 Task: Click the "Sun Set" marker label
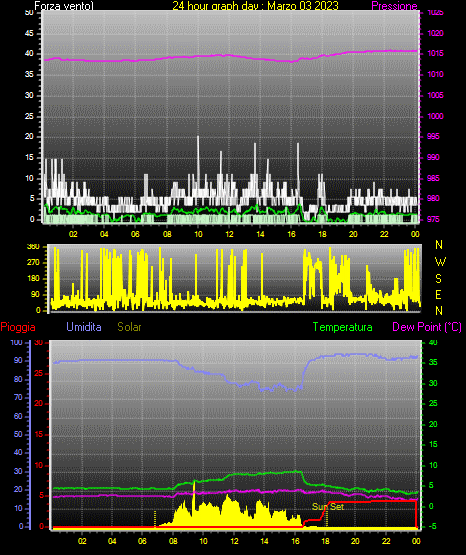[328, 507]
